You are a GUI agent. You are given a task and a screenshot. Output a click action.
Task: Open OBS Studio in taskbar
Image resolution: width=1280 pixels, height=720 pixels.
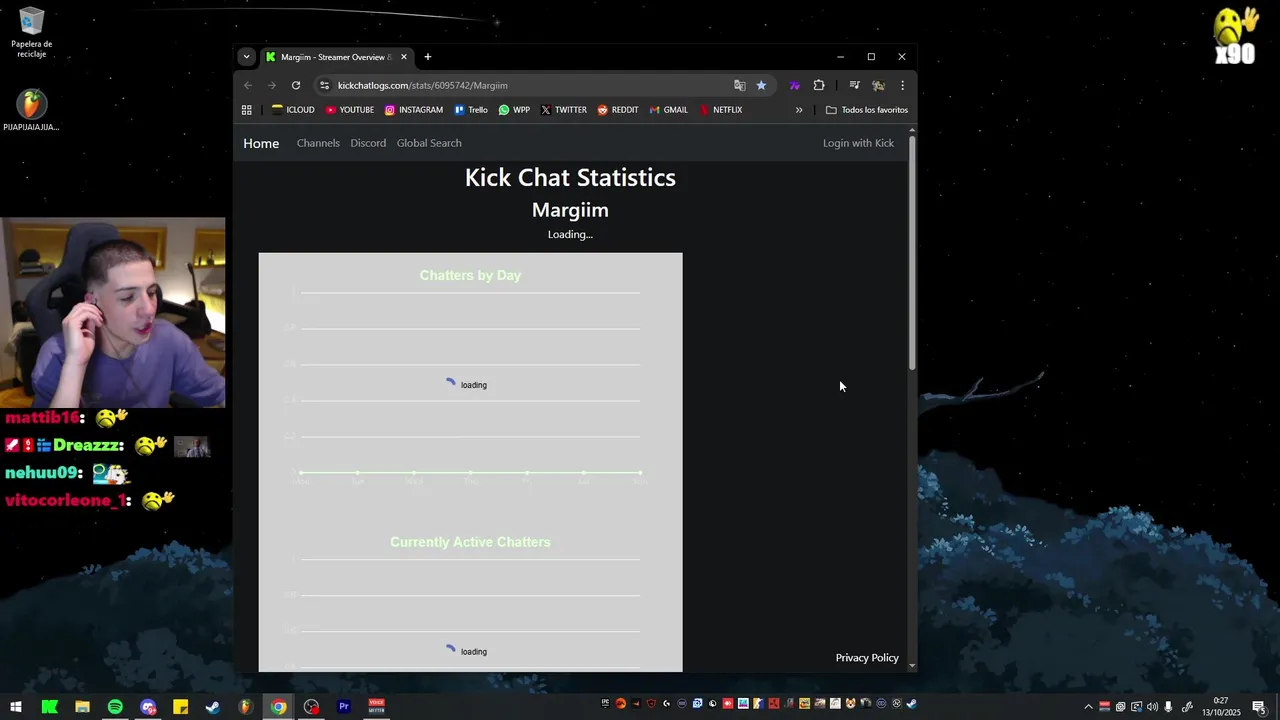[312, 707]
